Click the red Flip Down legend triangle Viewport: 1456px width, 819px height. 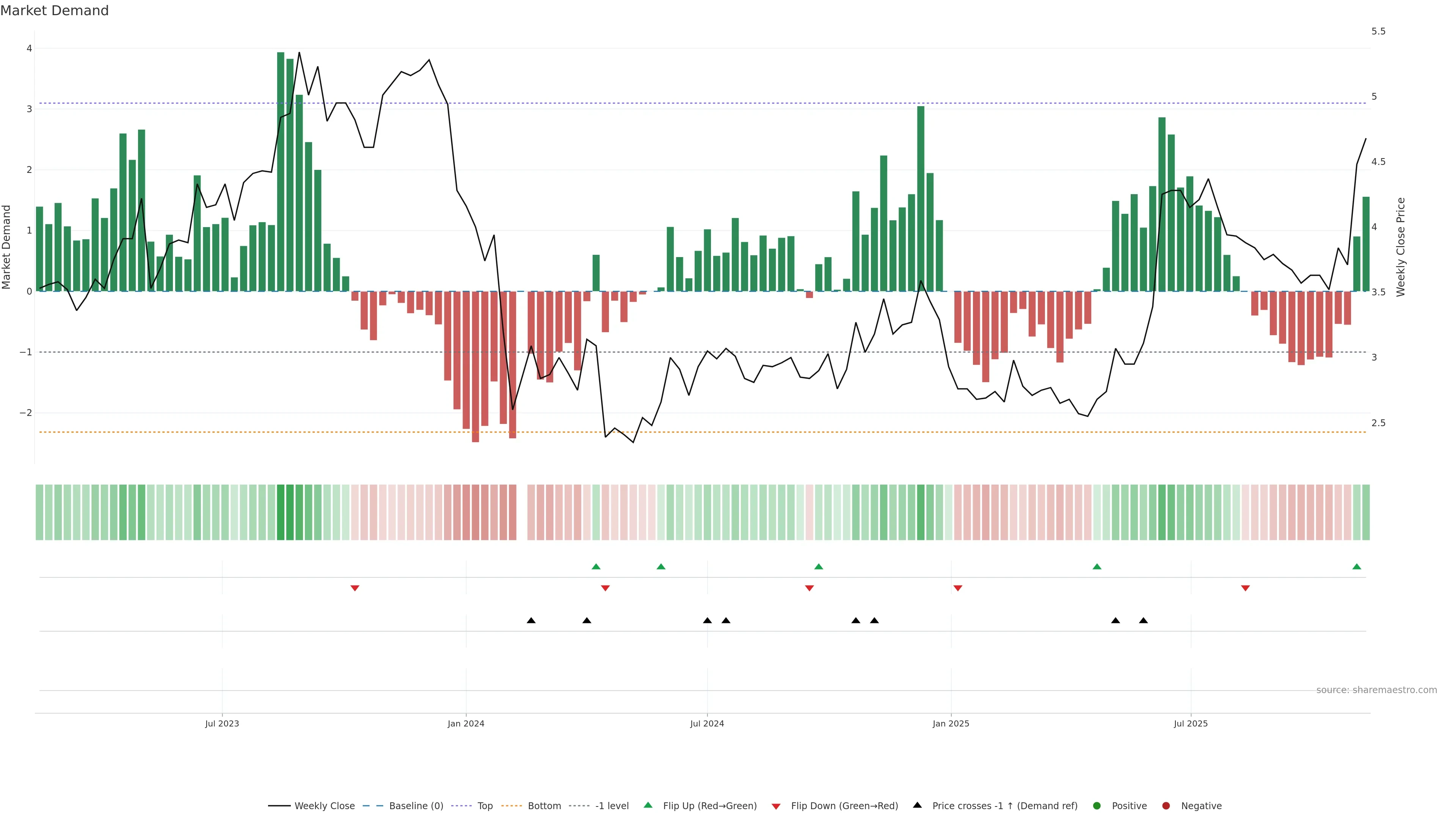(776, 806)
